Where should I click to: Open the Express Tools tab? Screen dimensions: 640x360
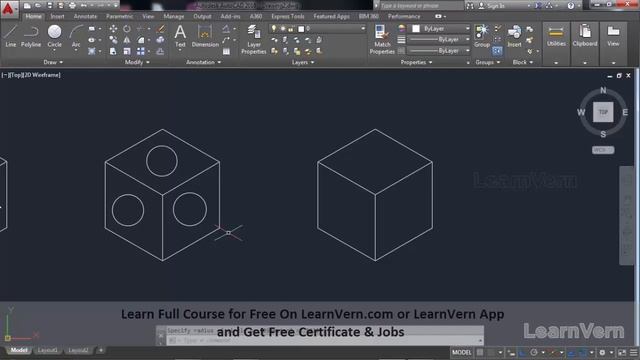click(x=288, y=16)
